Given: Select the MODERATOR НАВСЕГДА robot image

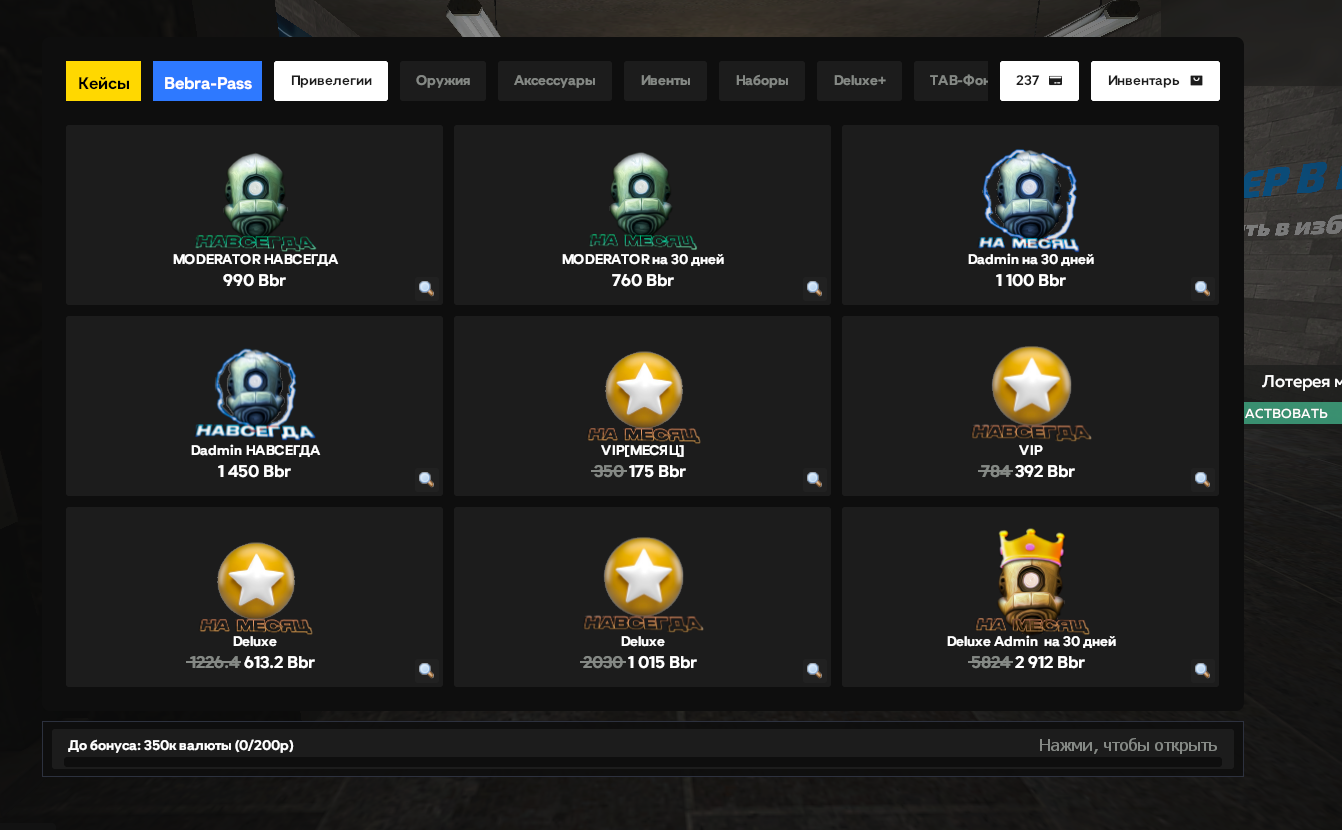Looking at the screenshot, I should pos(255,200).
